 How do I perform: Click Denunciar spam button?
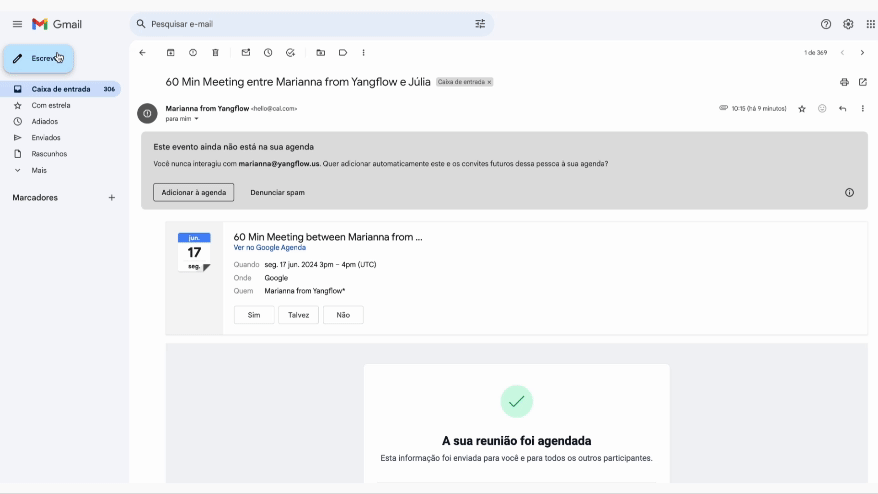[278, 193]
